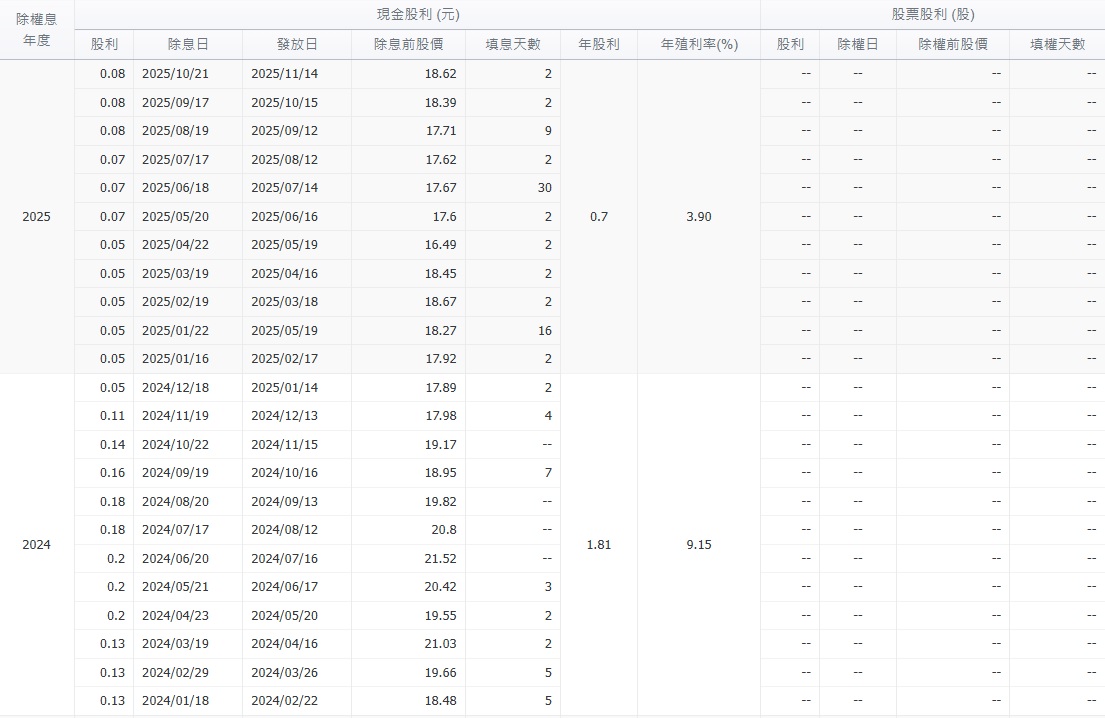Click the 填息天數 column header

pos(513,44)
